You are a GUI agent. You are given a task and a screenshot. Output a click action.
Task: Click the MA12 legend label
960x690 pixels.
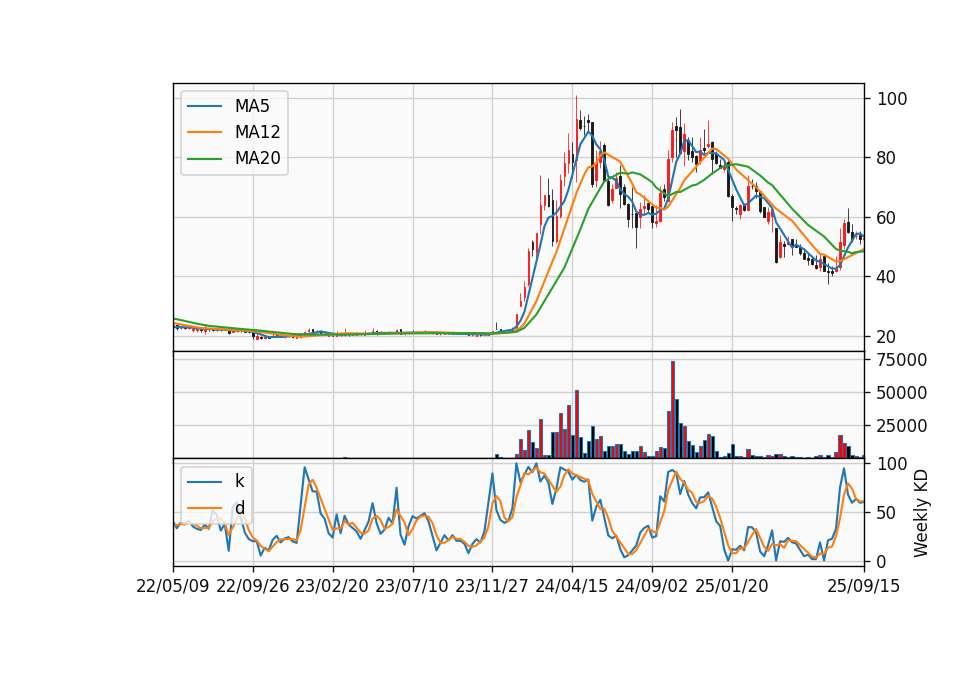(257, 132)
